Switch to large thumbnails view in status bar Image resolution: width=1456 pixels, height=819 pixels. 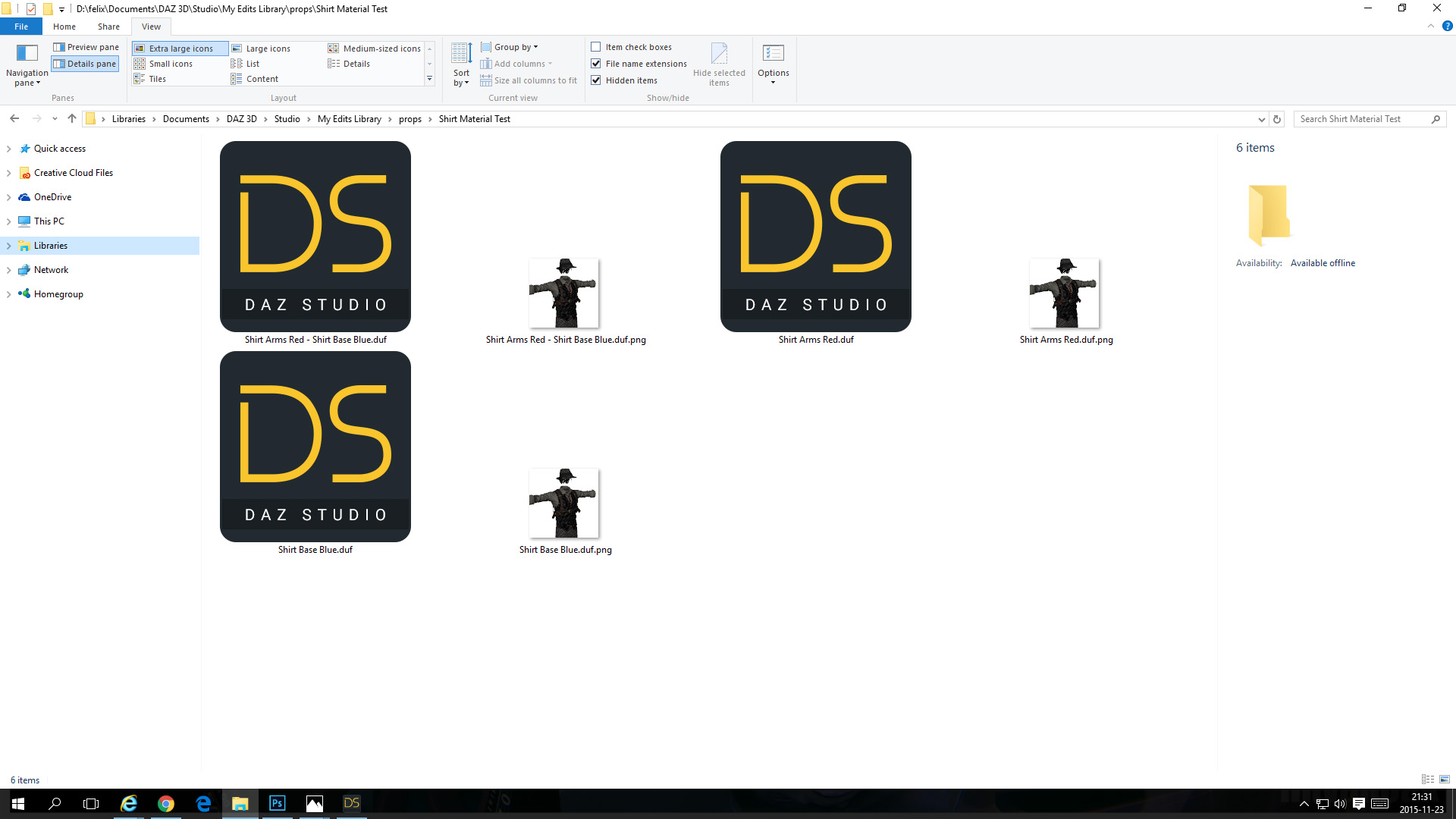pos(1444,780)
